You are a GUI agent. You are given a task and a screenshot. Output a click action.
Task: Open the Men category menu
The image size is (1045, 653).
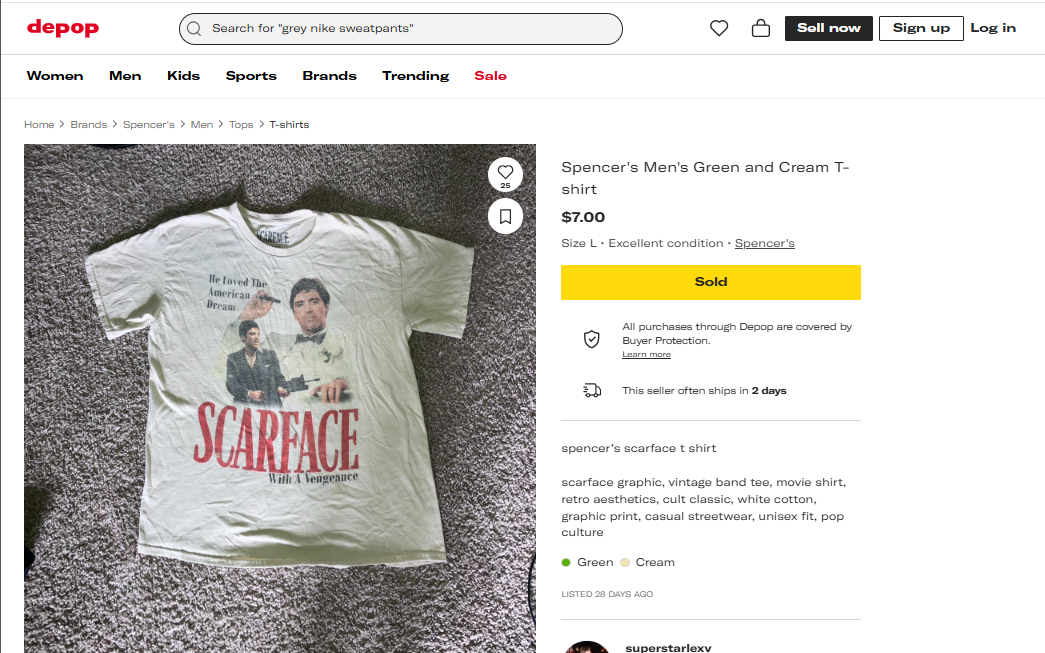coord(125,76)
